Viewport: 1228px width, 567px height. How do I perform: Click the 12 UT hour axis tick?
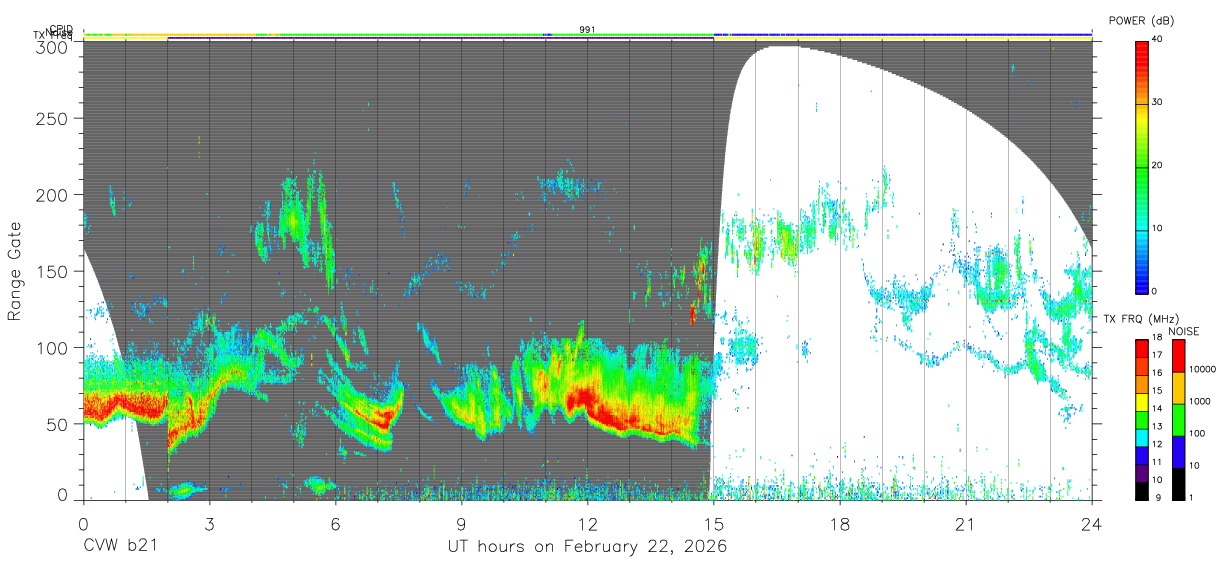click(x=588, y=523)
